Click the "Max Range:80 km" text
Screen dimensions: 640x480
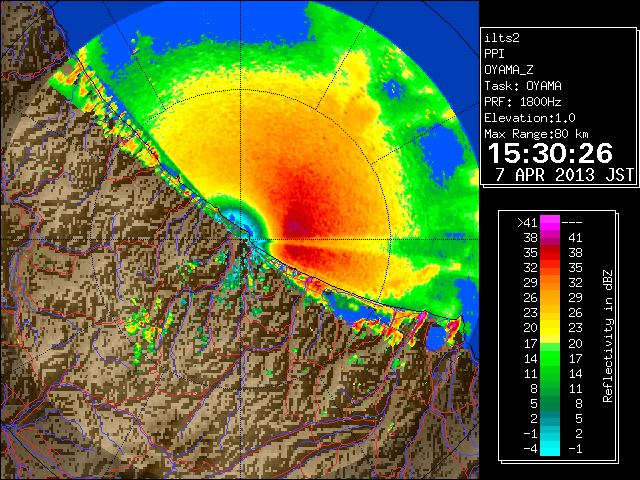pos(536,134)
